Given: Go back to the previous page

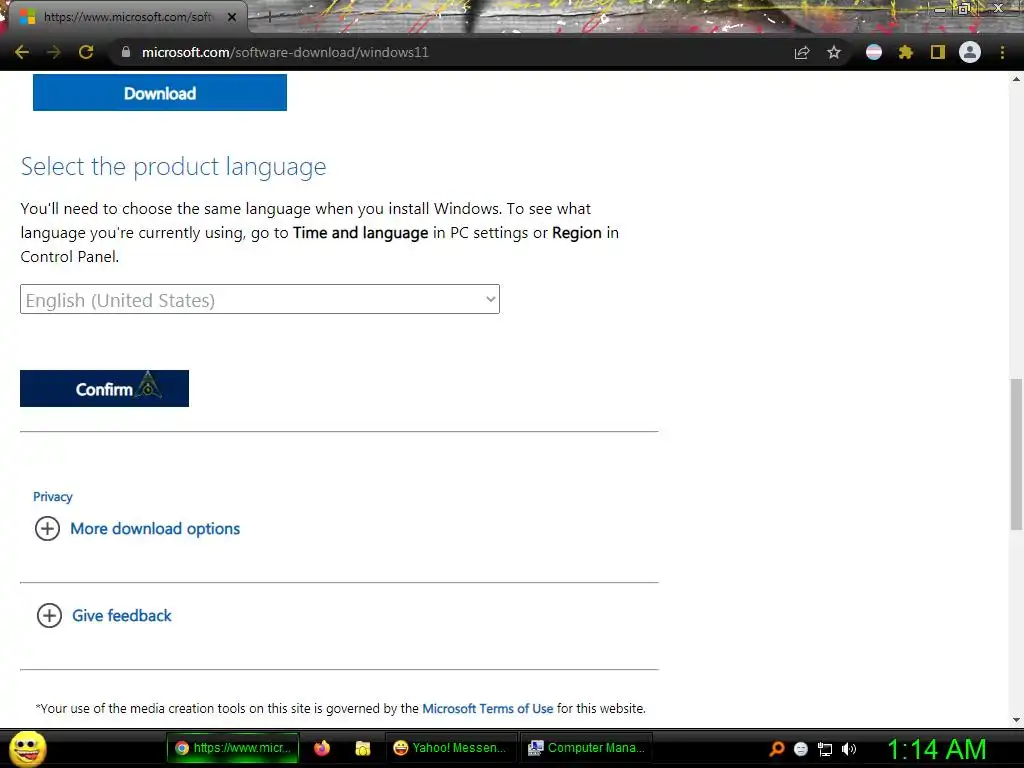Looking at the screenshot, I should tap(22, 52).
